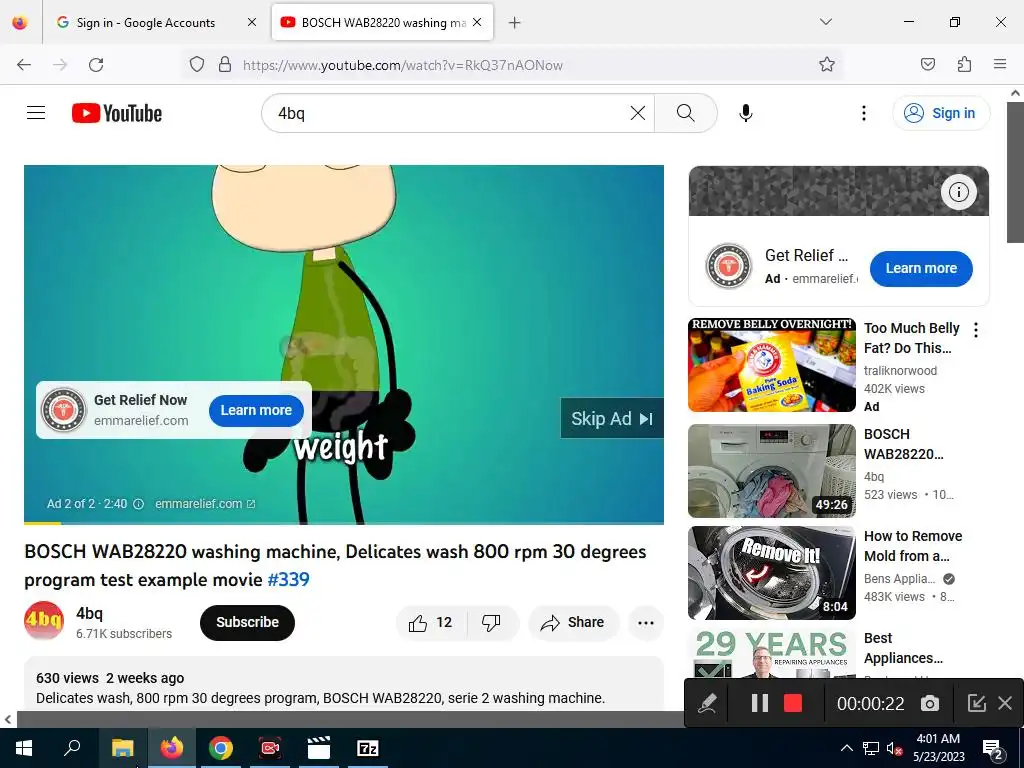Open the ad info icon in sidebar banner
Screen dimensions: 1024x768
tap(958, 192)
